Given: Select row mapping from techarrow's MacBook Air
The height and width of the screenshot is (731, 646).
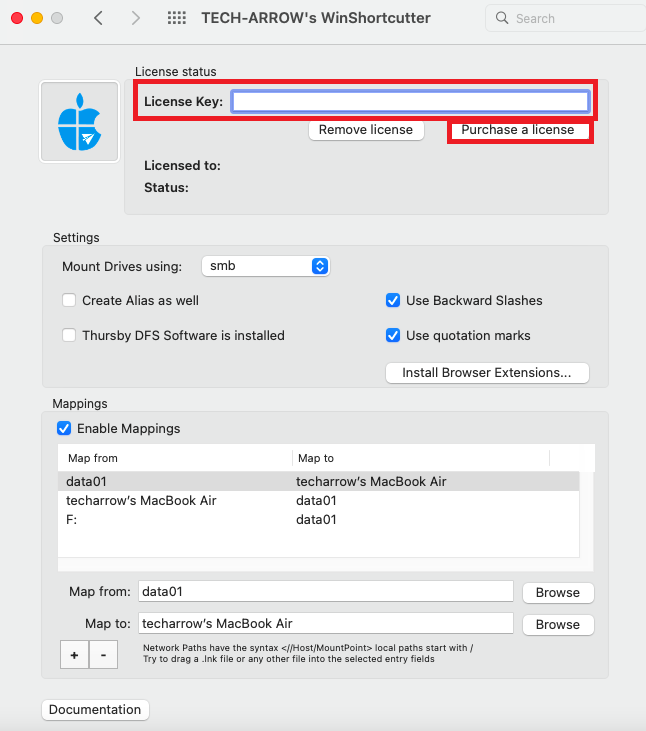Looking at the screenshot, I should [x=318, y=500].
